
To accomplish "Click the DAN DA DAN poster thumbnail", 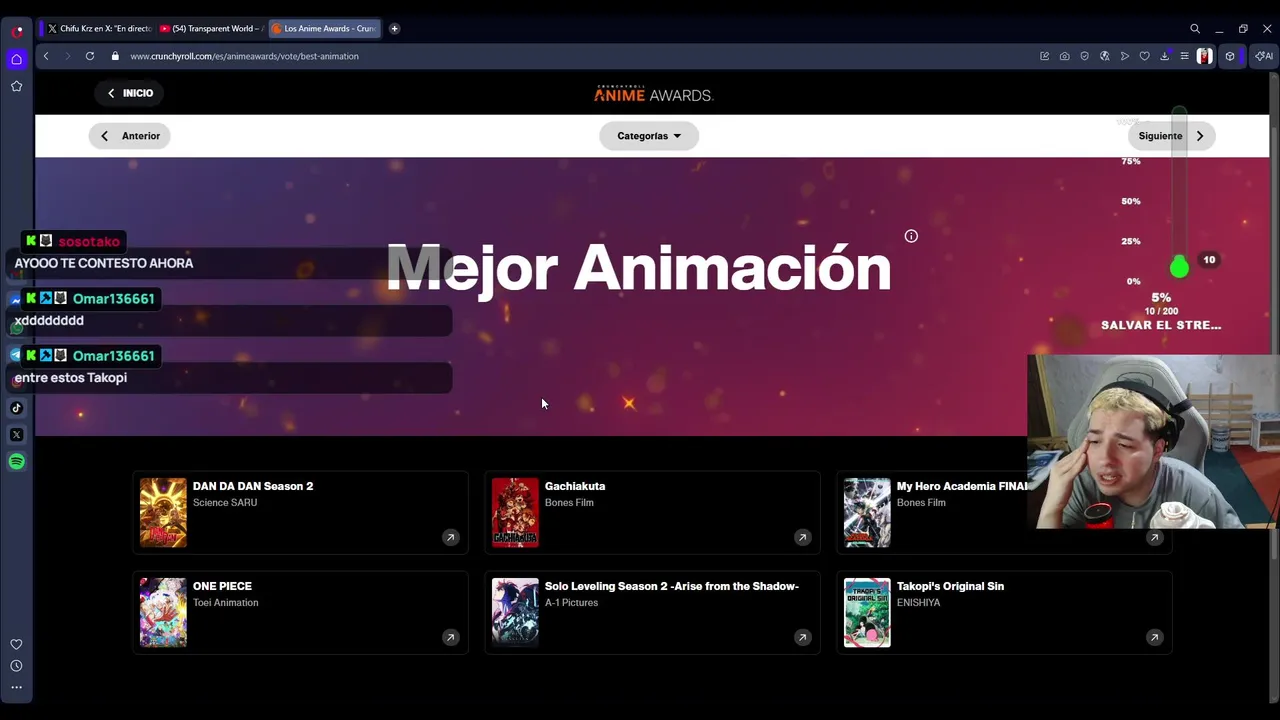I will tap(163, 513).
